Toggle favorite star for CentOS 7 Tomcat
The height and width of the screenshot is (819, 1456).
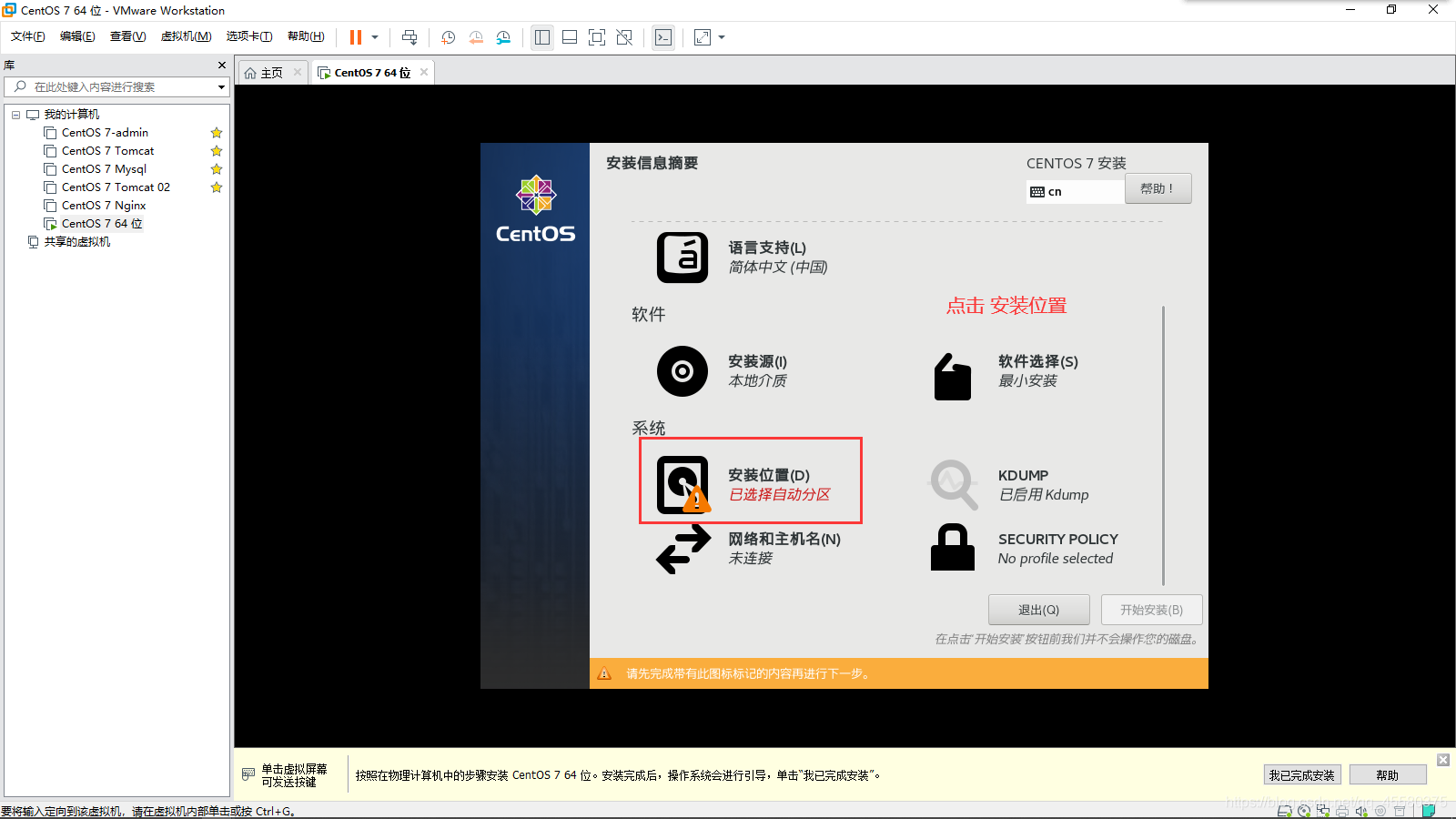pyautogui.click(x=217, y=151)
